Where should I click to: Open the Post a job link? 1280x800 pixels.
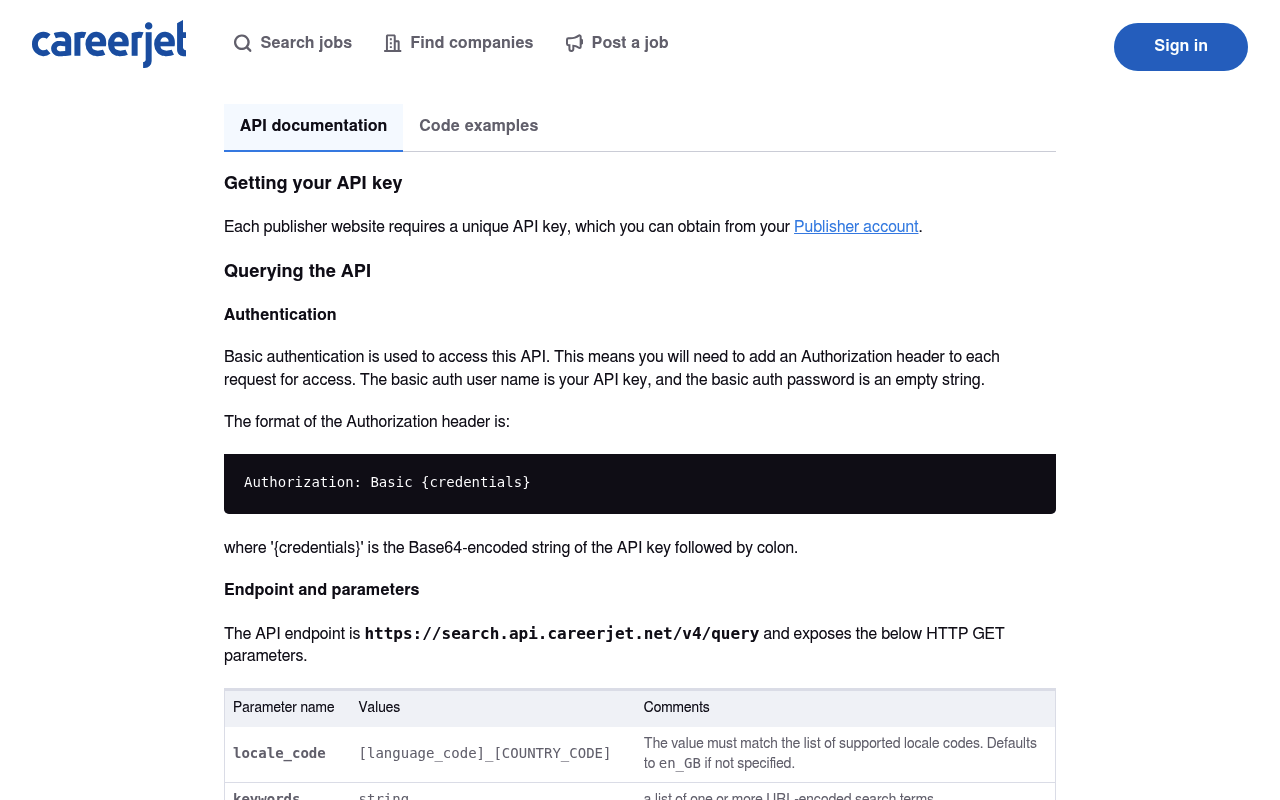point(617,43)
